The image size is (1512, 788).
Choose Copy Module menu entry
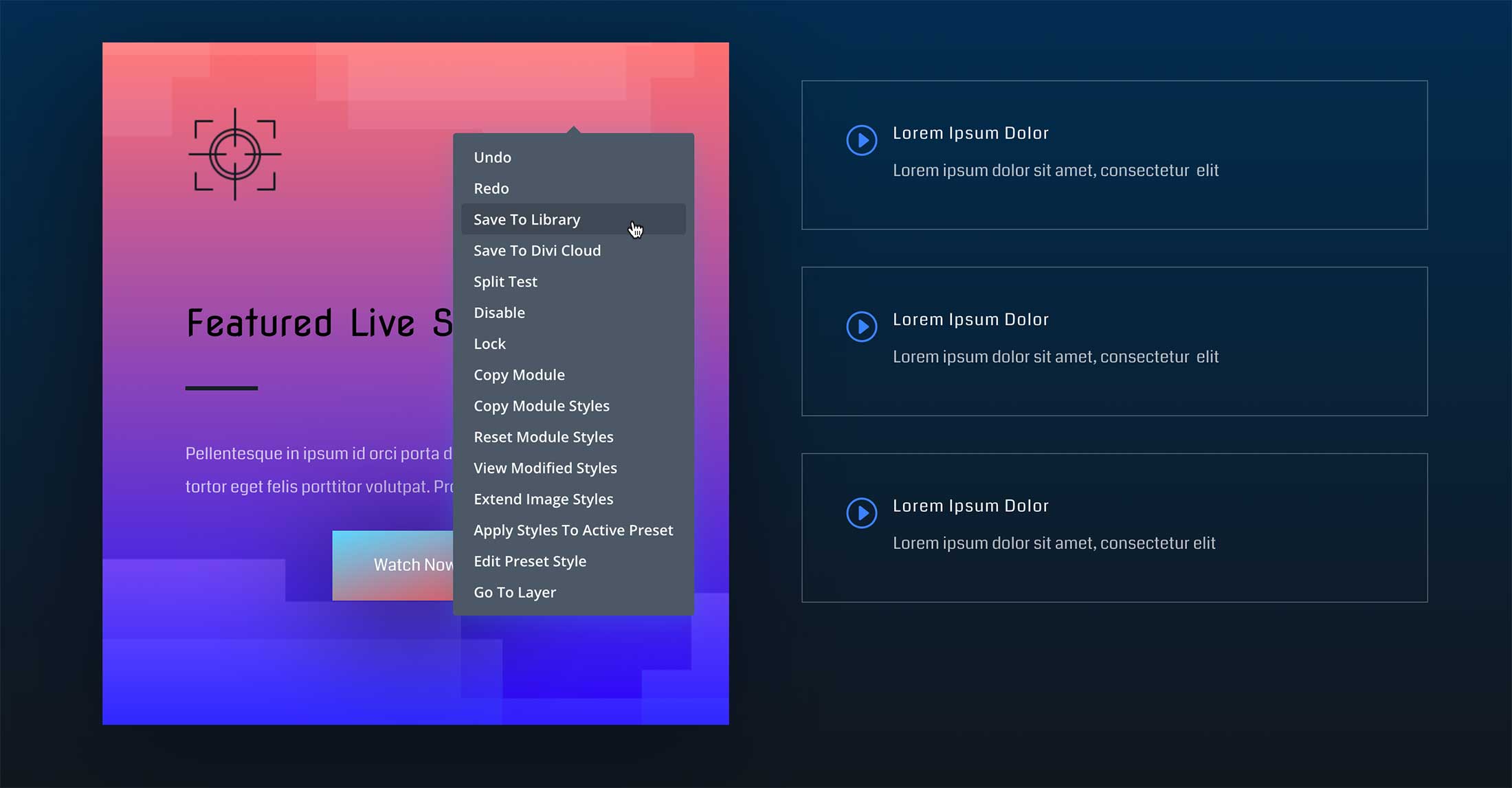pyautogui.click(x=519, y=375)
